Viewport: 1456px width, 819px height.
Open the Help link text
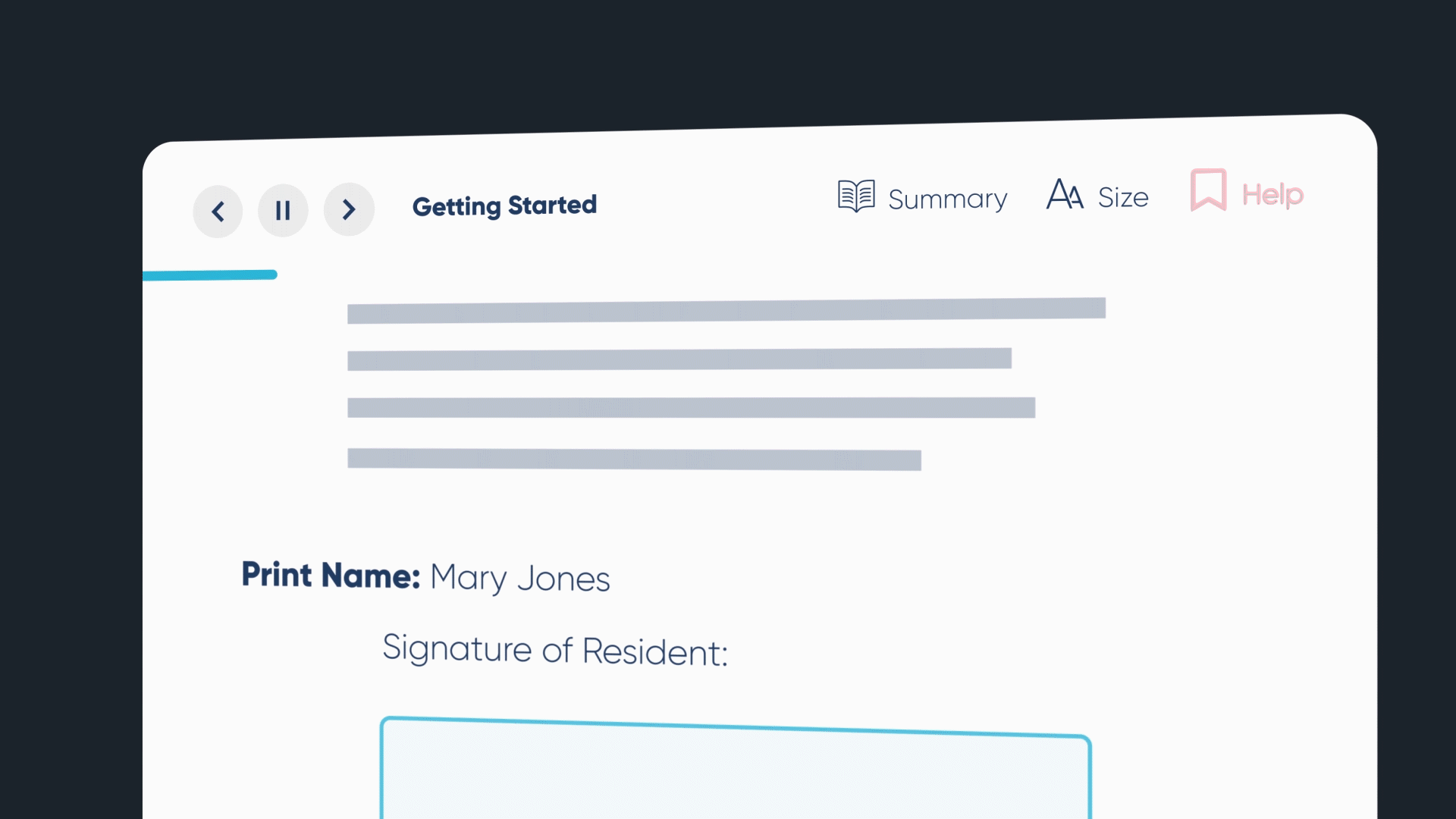pyautogui.click(x=1272, y=195)
